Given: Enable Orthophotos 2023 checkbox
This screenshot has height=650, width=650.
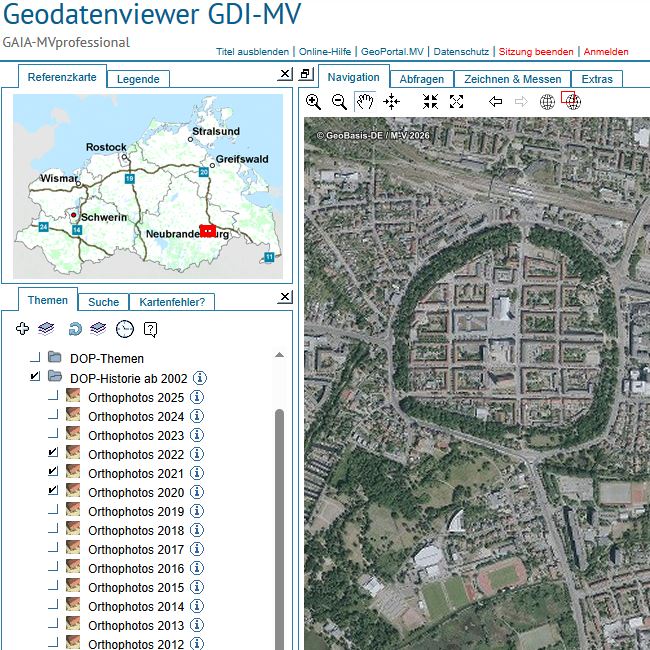Looking at the screenshot, I should tap(53, 433).
